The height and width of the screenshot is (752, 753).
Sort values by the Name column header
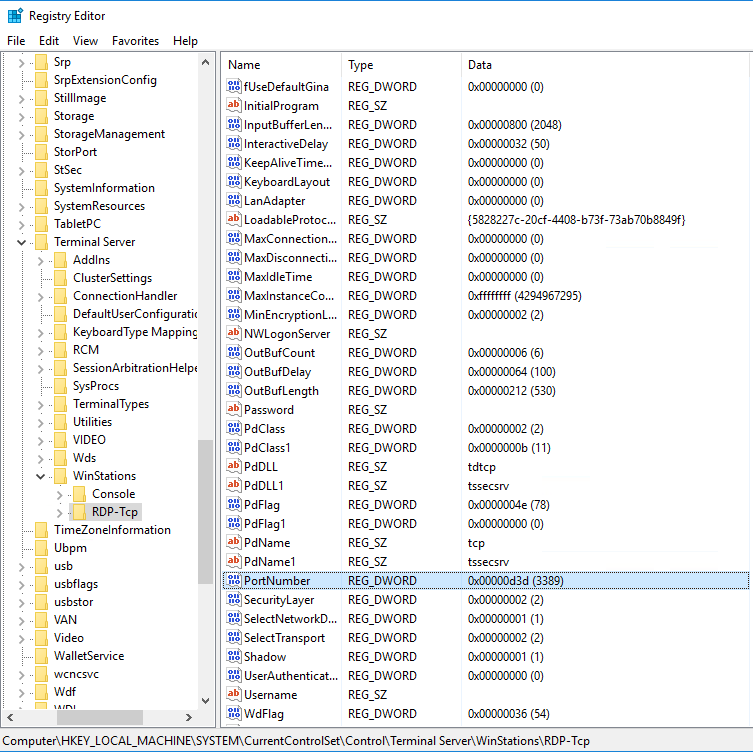[x=280, y=65]
